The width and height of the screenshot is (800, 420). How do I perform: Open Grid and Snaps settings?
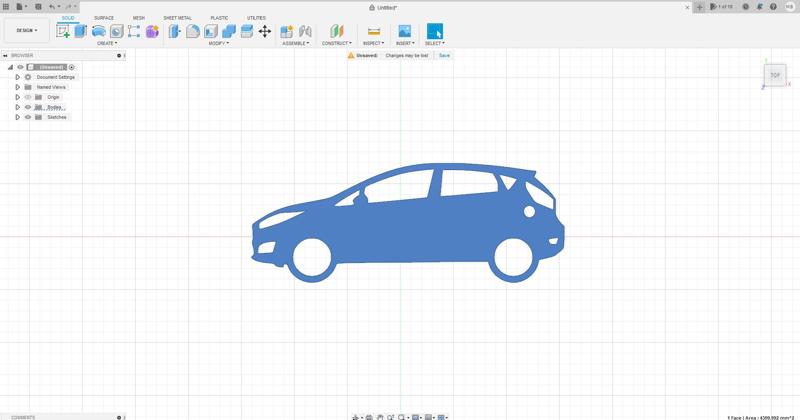(x=429, y=417)
